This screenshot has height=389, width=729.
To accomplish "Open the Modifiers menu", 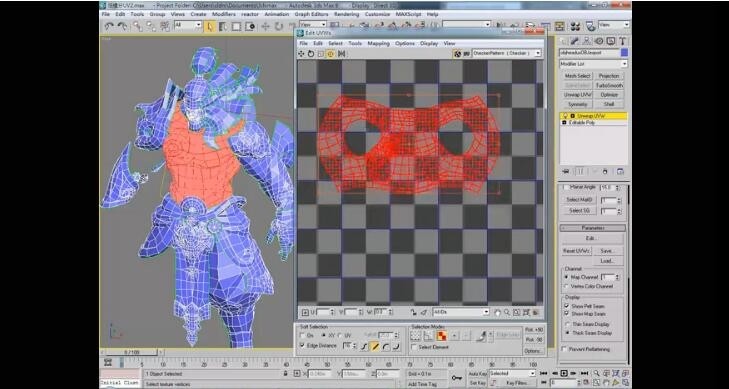I will tap(224, 14).
